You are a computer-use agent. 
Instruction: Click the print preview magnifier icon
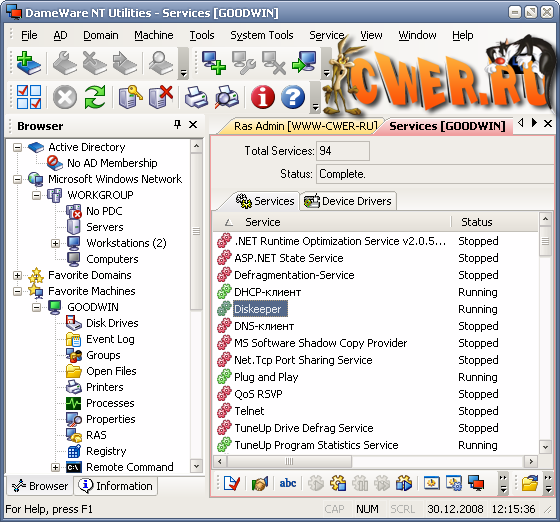tap(227, 97)
